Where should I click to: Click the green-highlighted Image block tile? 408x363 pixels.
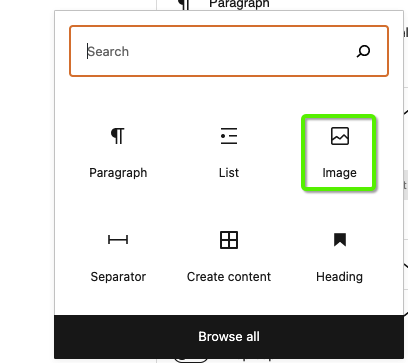339,153
